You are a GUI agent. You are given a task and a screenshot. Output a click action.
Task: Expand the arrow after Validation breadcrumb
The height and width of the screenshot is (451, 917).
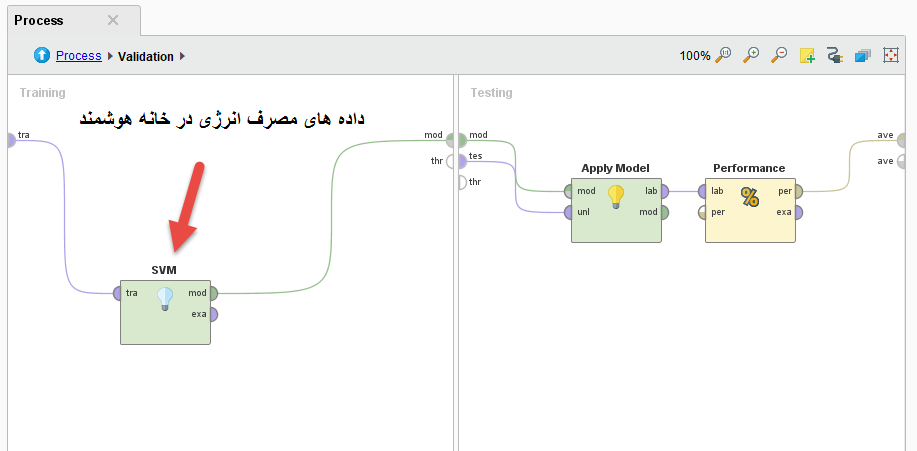coord(182,56)
